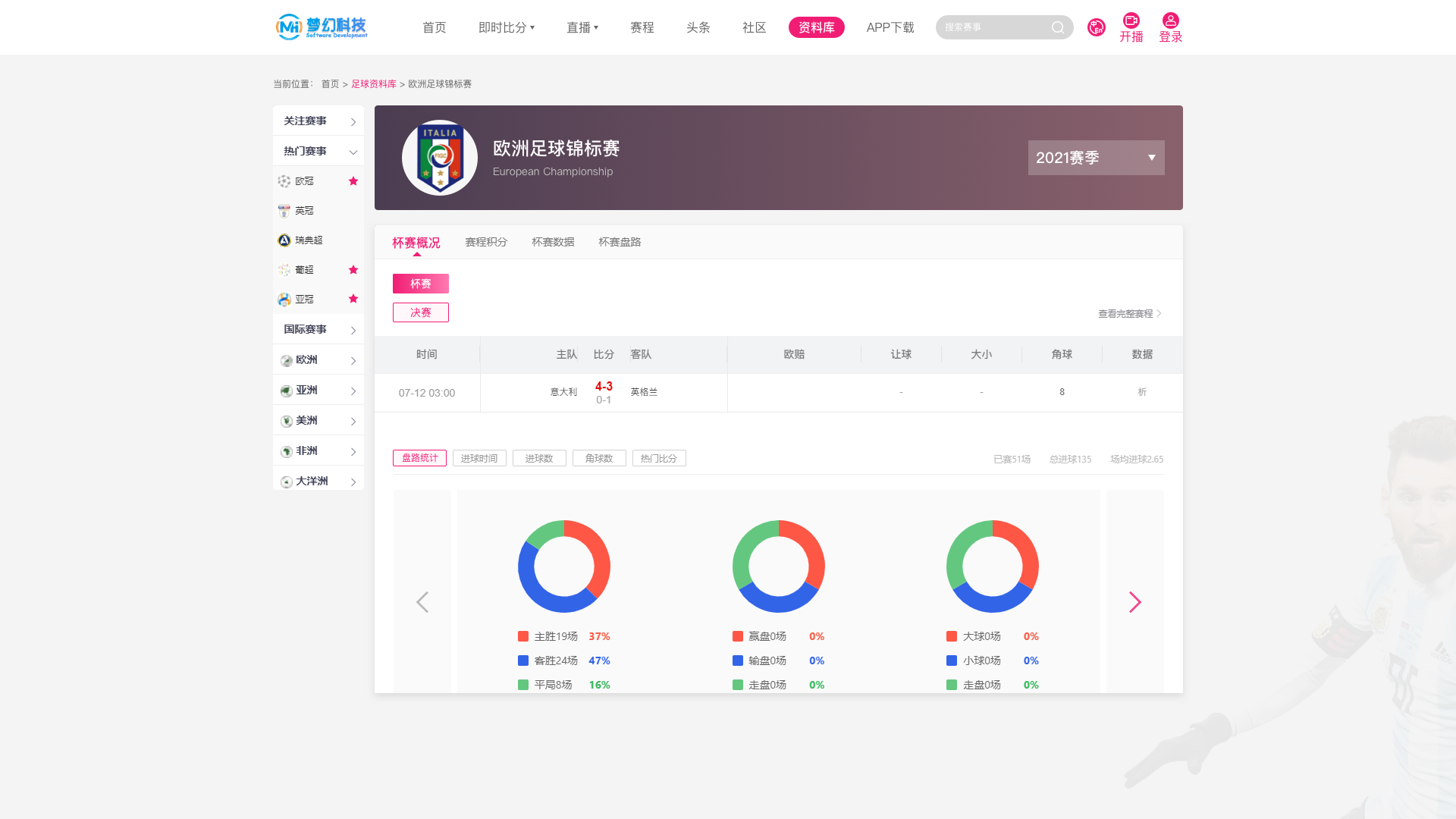Screen dimensions: 1456x819
Task: Switch to the 杯赛盘路 tab
Action: (620, 242)
